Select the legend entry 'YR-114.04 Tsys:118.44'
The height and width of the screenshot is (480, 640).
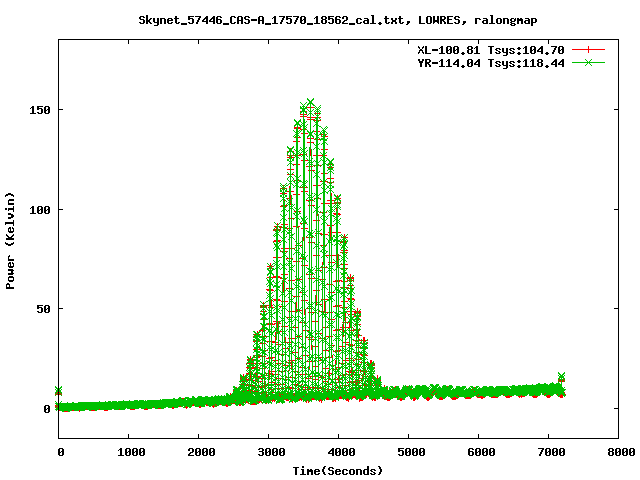click(x=491, y=63)
